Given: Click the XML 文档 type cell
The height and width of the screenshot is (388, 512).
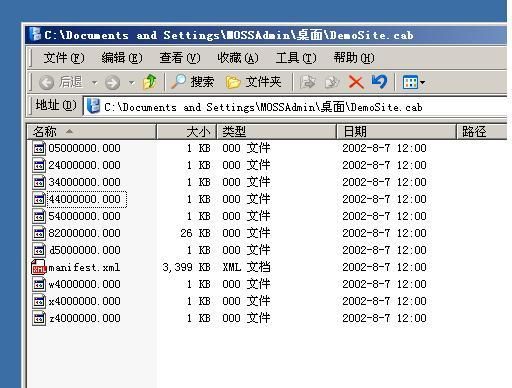Looking at the screenshot, I should click(246, 267).
